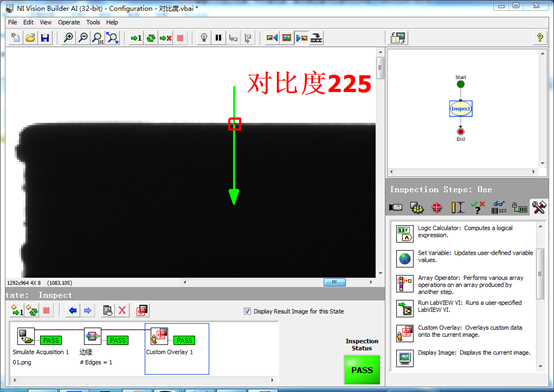Select the Measure Features caliper palette tab

(458, 207)
